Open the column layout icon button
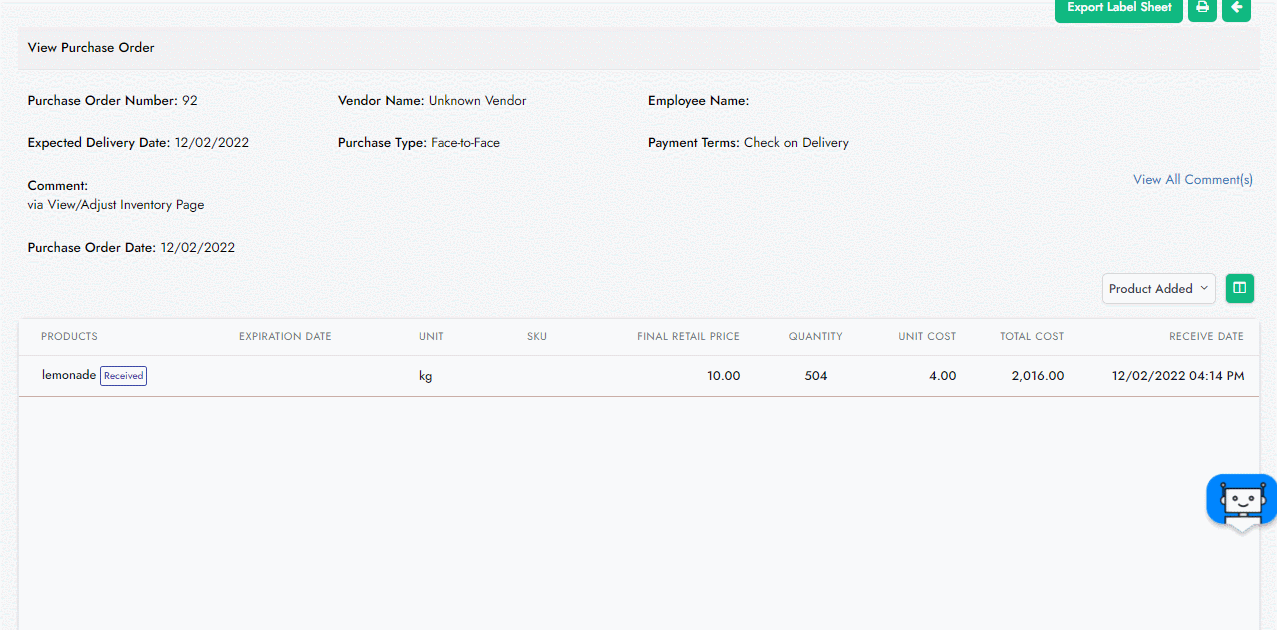The width and height of the screenshot is (1277, 630). click(x=1239, y=288)
